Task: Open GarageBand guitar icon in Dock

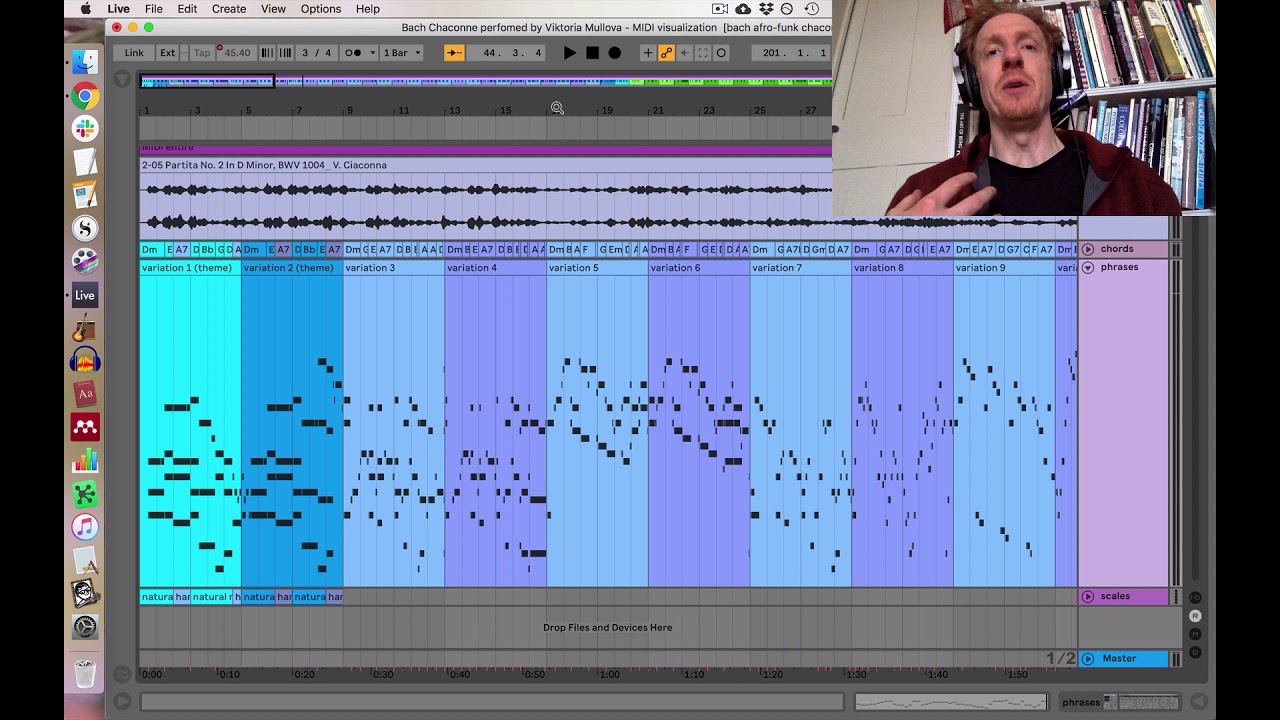Action: tap(85, 328)
